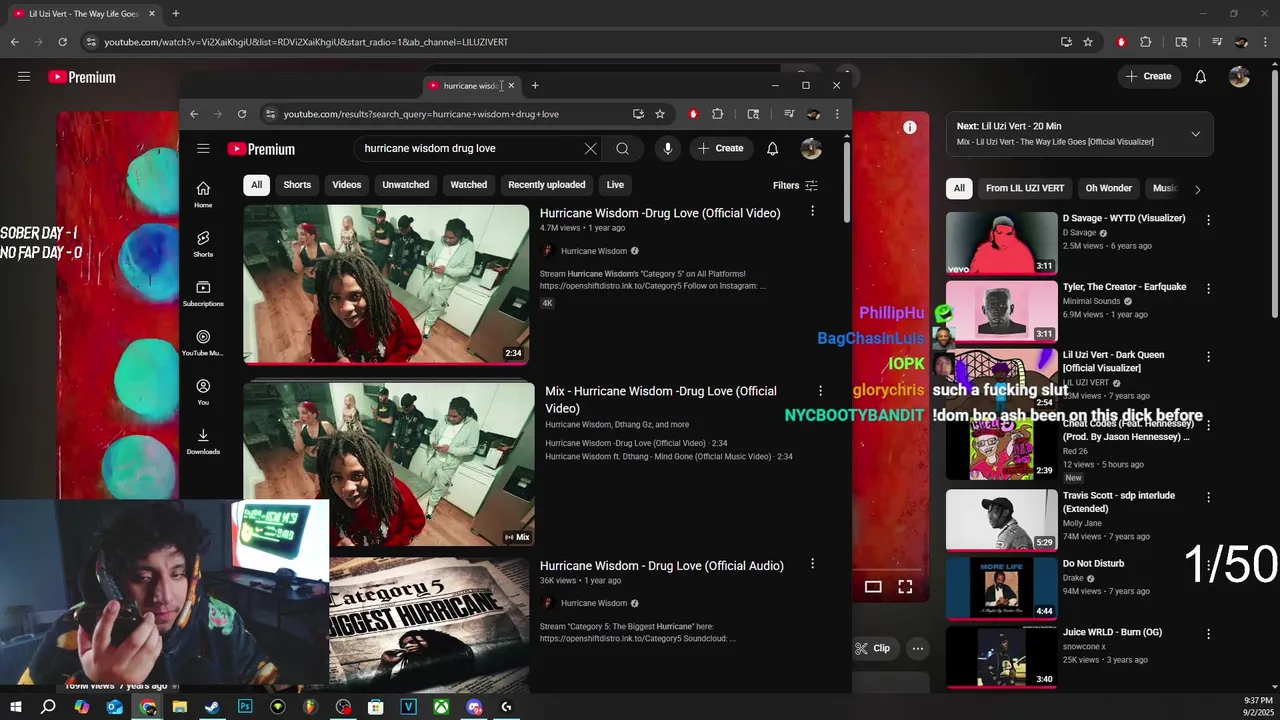Screen dimensions: 1280x720
Task: Open more options for Juice WRLD - Burn (OG)
Action: pos(1208,634)
